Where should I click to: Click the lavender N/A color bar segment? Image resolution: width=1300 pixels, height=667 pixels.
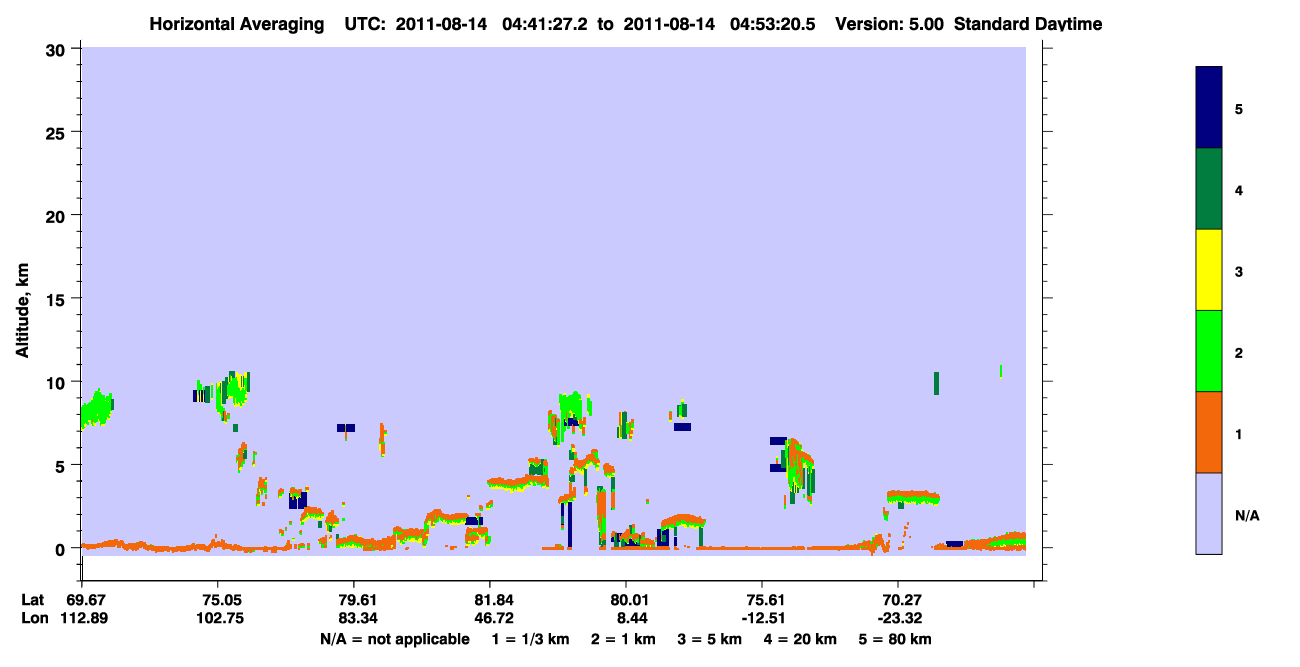click(1209, 513)
